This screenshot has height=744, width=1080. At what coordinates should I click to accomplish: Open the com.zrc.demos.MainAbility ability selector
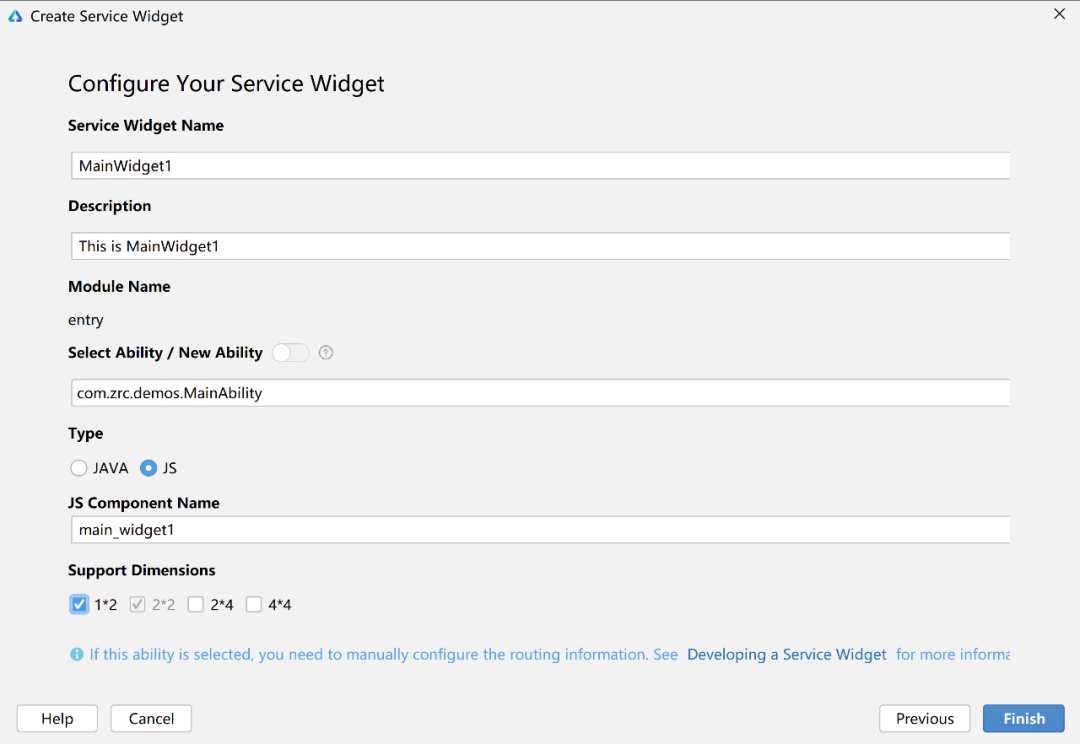pyautogui.click(x=540, y=393)
